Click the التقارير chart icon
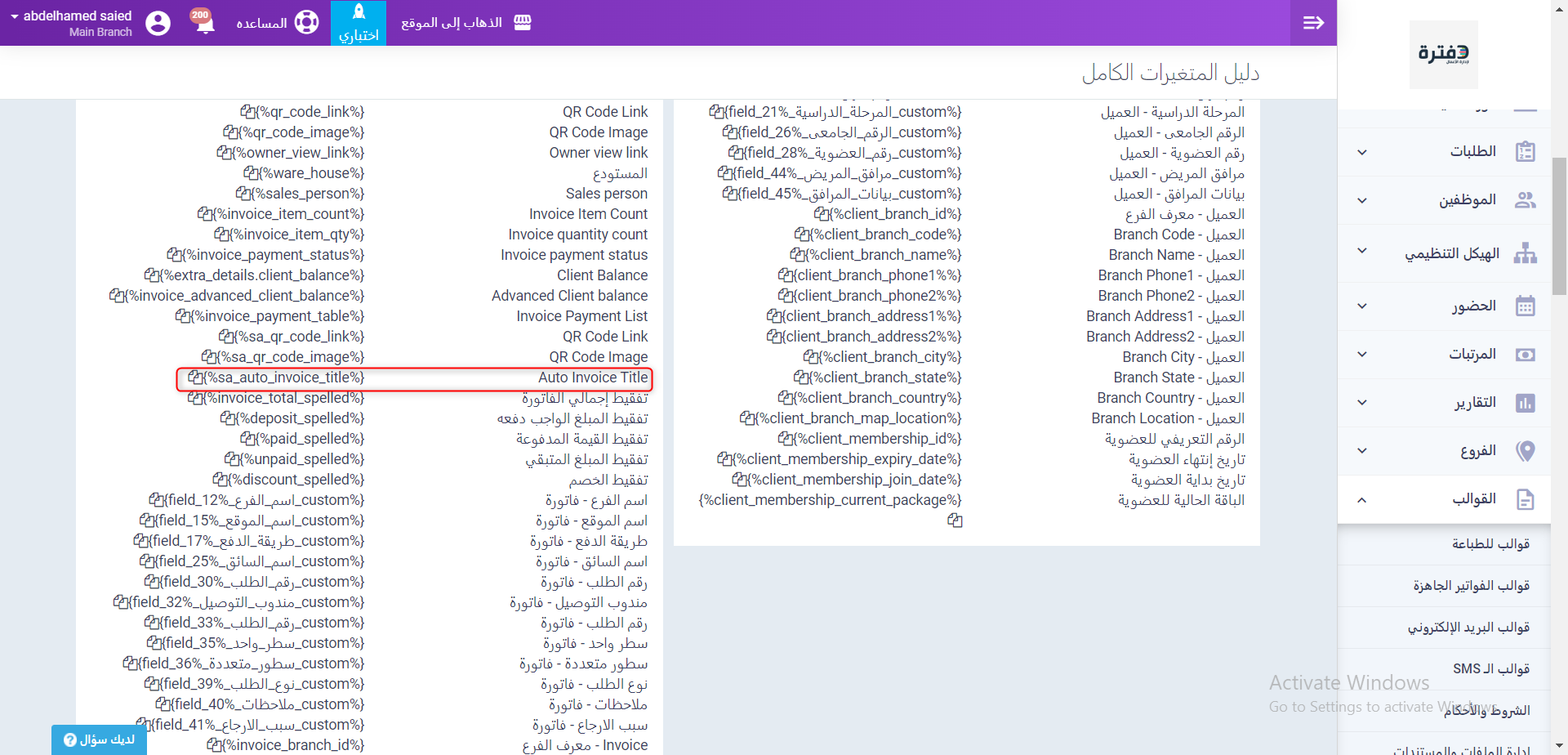 (x=1526, y=403)
